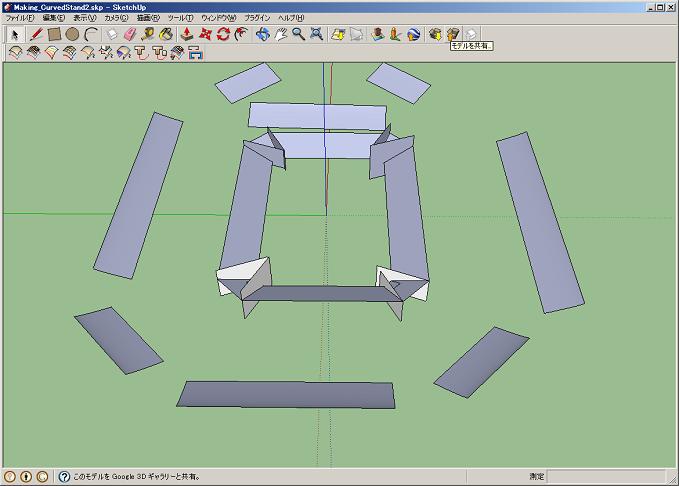Choose the Rectangle drawing tool
Screen dimensions: 679x486
(55, 34)
